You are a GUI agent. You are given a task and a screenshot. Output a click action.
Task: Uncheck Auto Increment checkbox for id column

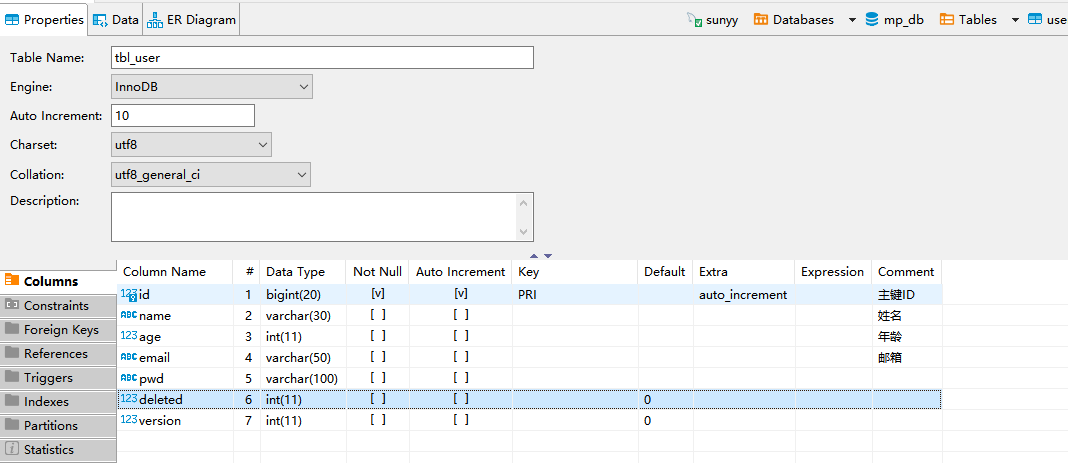(460, 295)
